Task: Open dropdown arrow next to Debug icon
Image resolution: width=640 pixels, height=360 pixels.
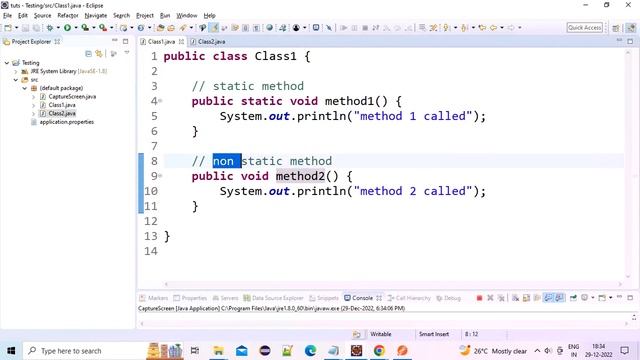Action: click(x=58, y=28)
